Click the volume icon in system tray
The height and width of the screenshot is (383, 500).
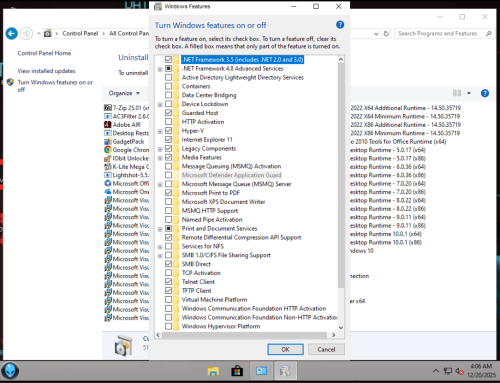[460, 371]
